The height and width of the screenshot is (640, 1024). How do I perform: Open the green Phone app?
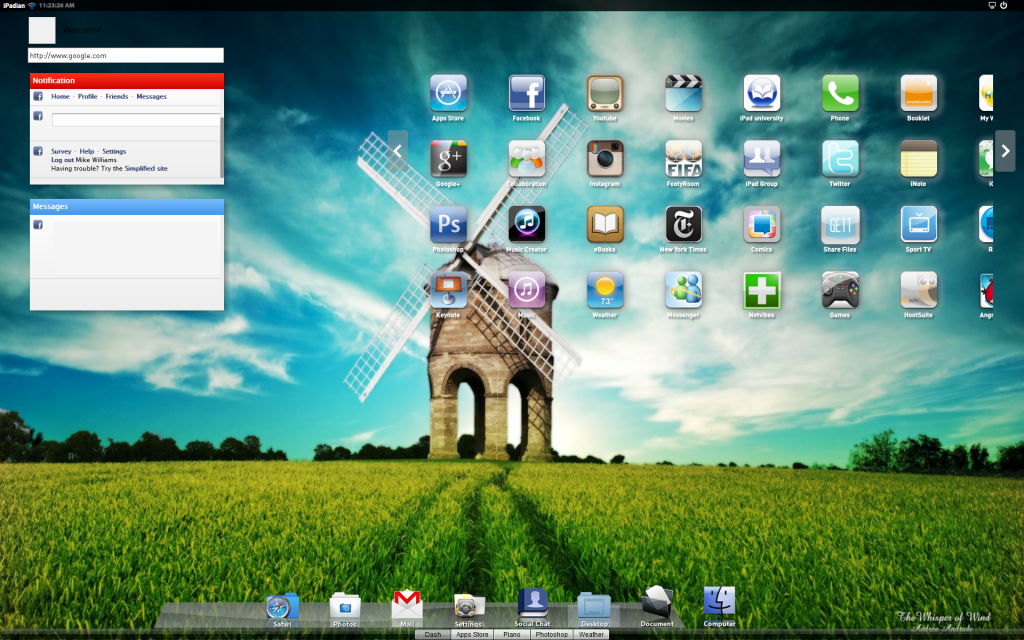pyautogui.click(x=840, y=93)
